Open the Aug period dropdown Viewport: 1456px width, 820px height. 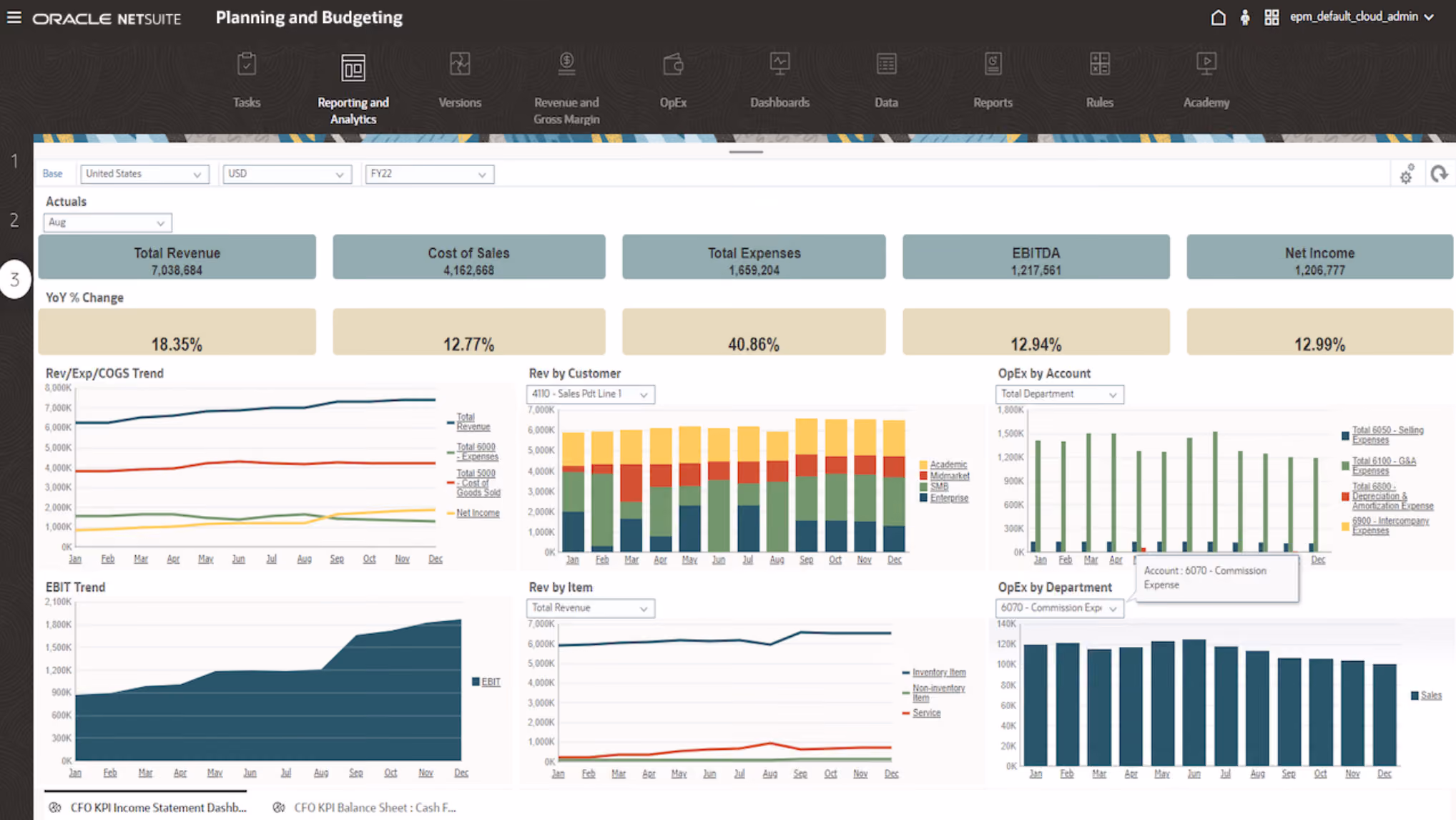(107, 223)
